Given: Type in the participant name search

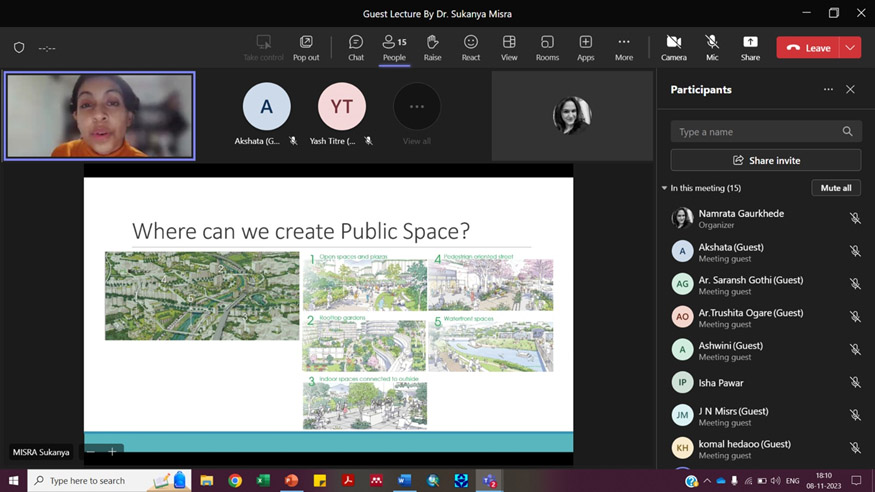Looking at the screenshot, I should [756, 132].
